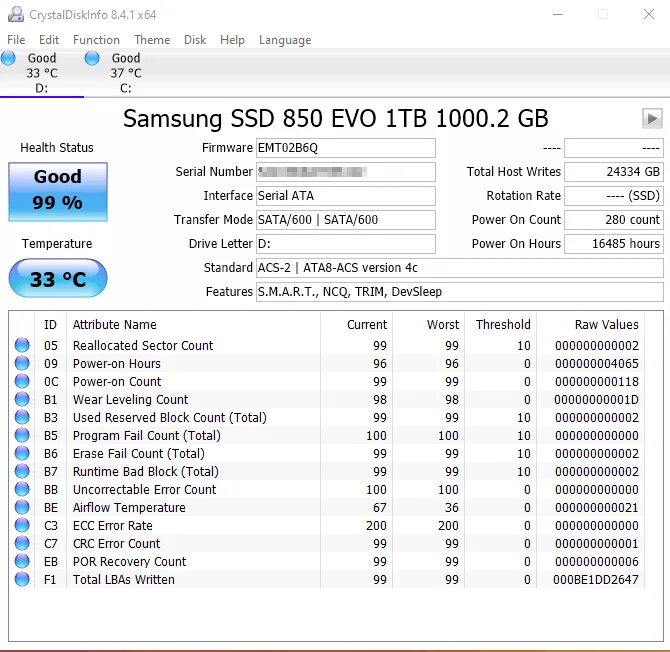This screenshot has height=652, width=670.
Task: Select the ECC Error Rate attribute name
Action: (112, 526)
